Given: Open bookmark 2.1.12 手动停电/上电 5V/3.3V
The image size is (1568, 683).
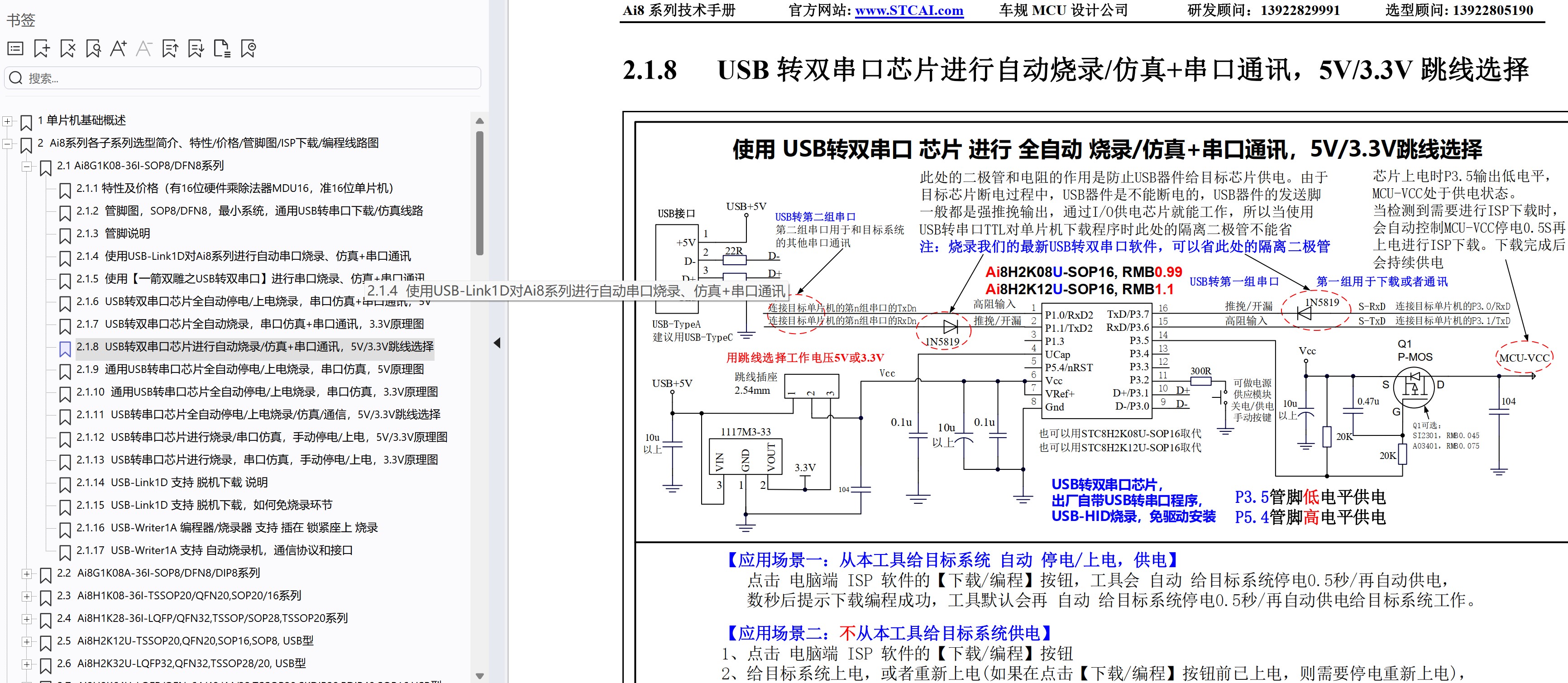Looking at the screenshot, I should tap(262, 437).
